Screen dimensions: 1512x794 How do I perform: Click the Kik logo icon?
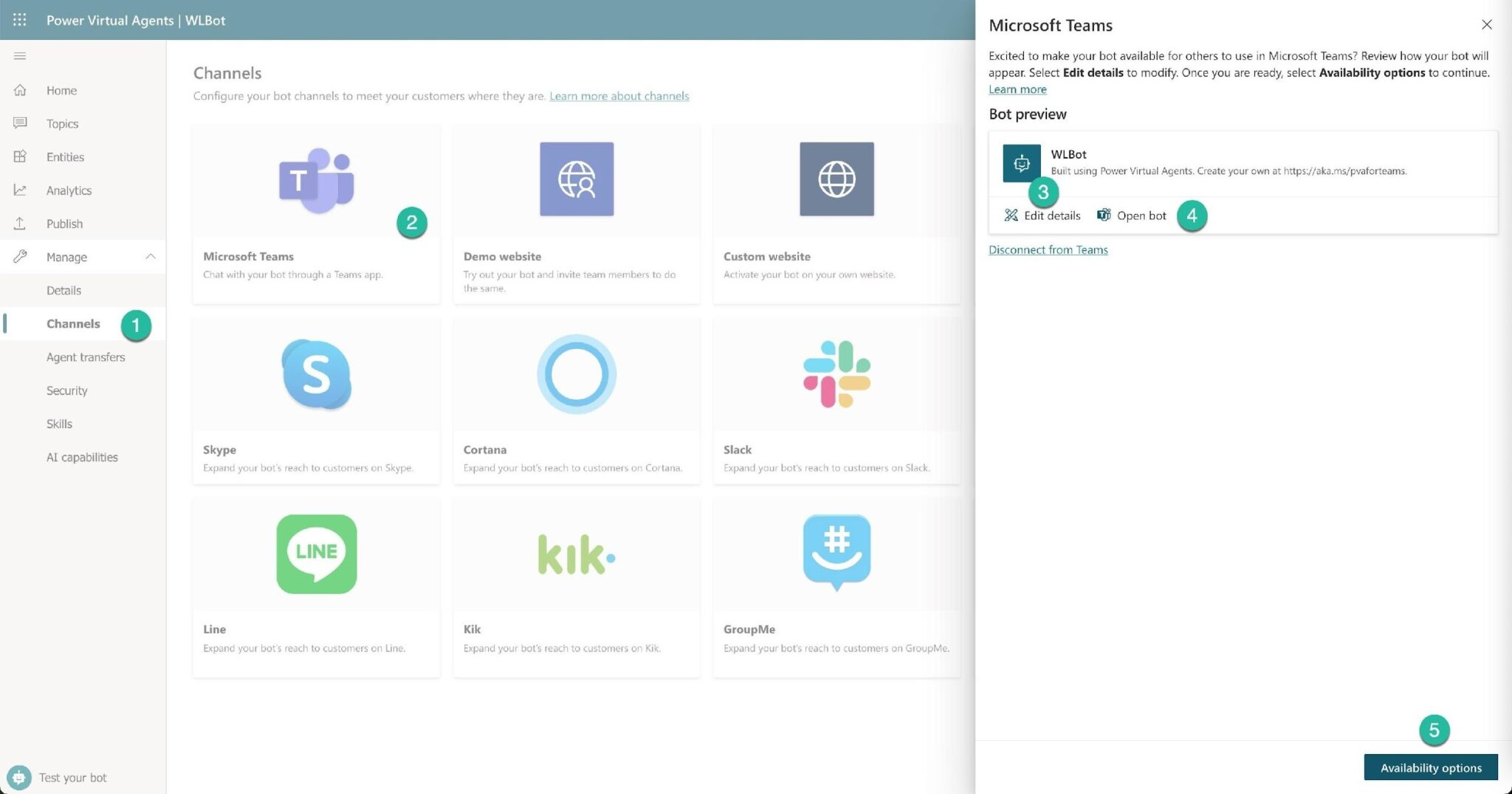(x=577, y=555)
